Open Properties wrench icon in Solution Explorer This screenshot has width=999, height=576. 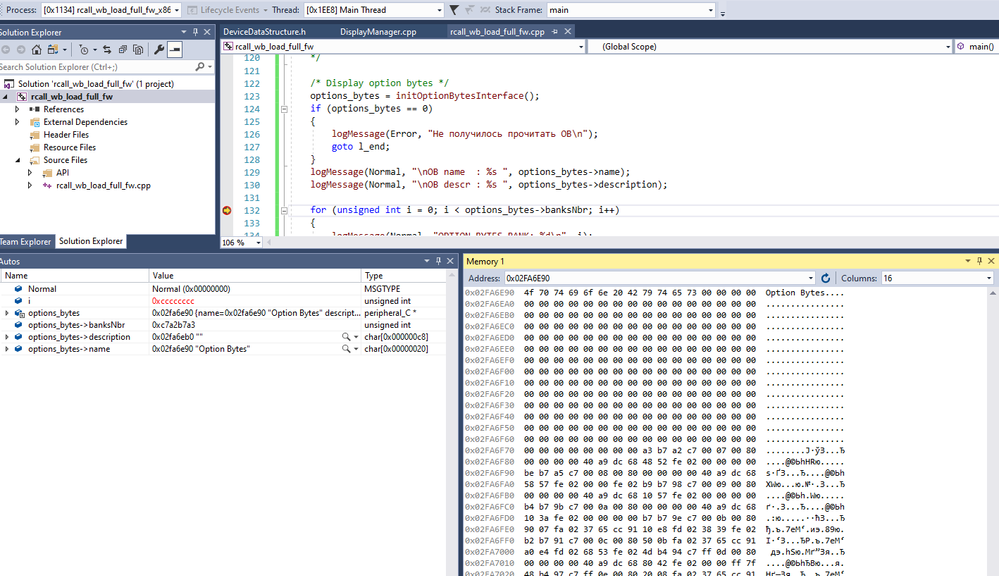click(158, 49)
